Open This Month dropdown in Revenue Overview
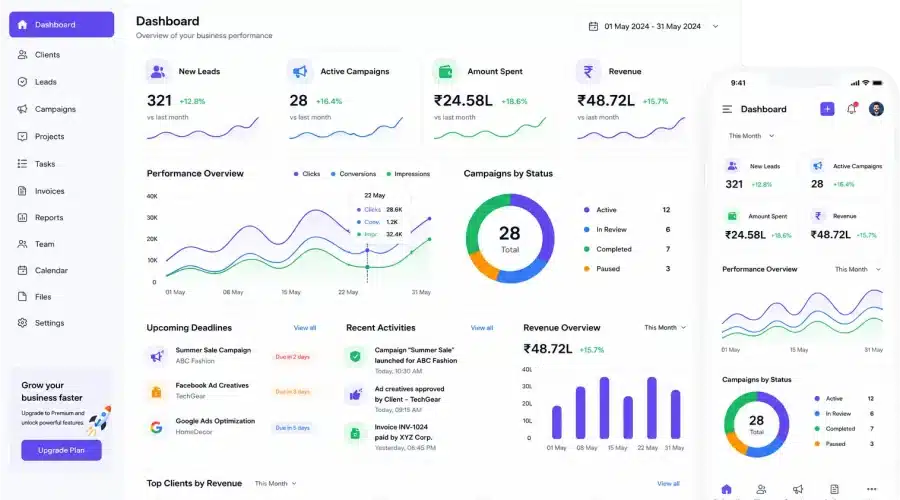This screenshot has height=500, width=900. [665, 327]
